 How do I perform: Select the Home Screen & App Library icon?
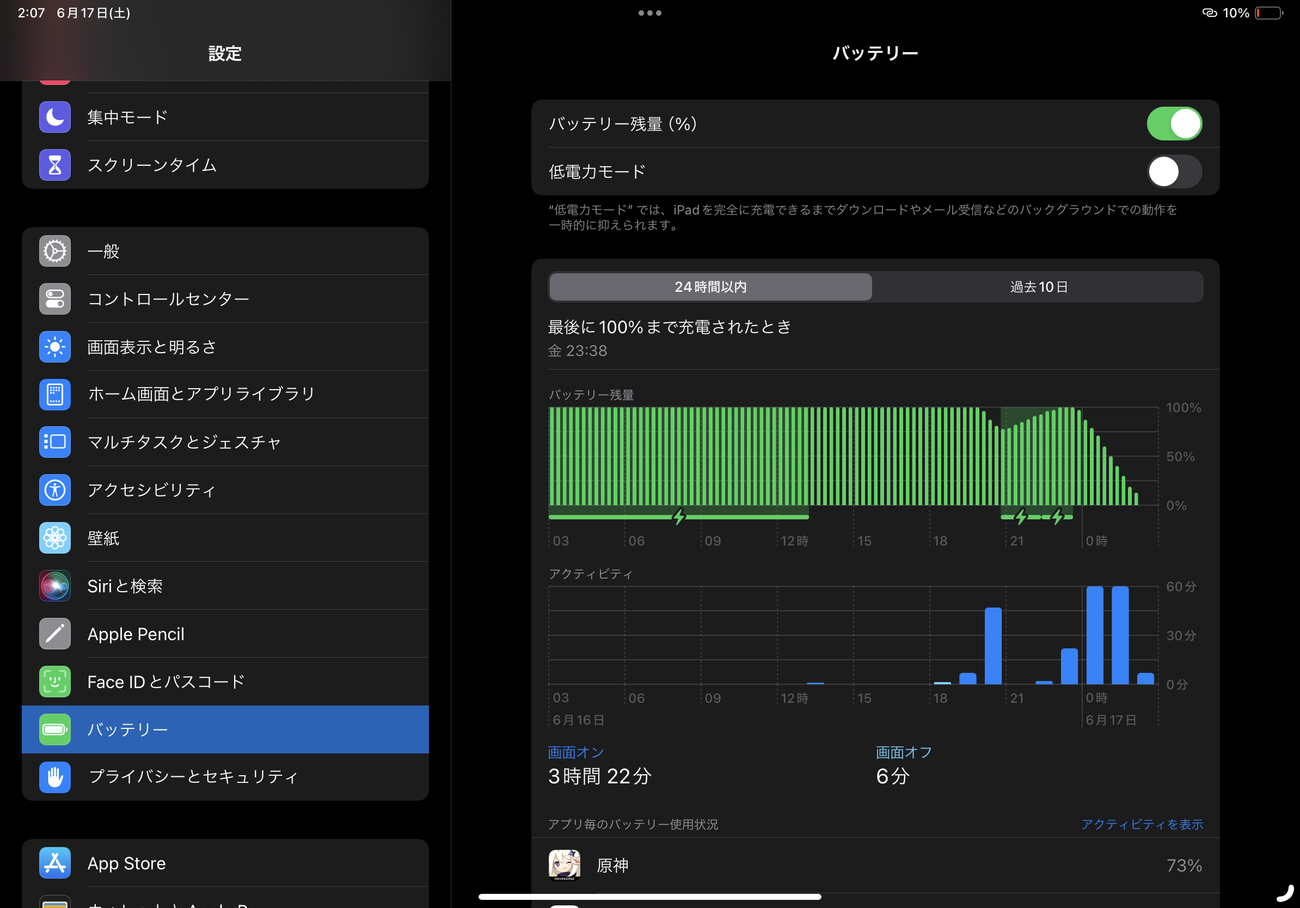54,394
